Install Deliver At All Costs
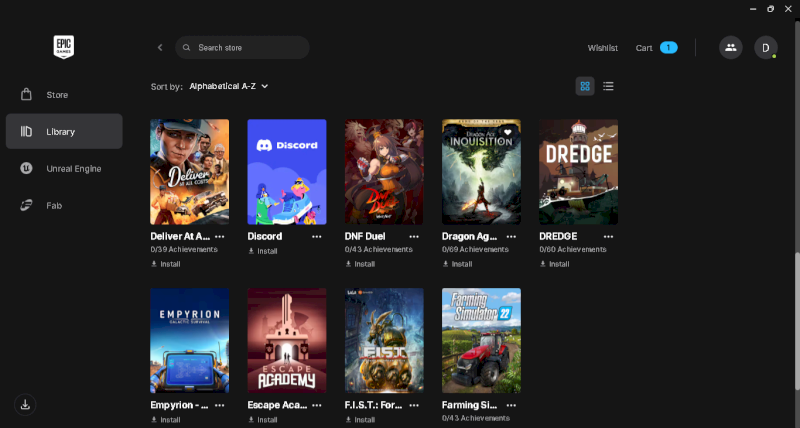The width and height of the screenshot is (800, 428). (x=165, y=264)
